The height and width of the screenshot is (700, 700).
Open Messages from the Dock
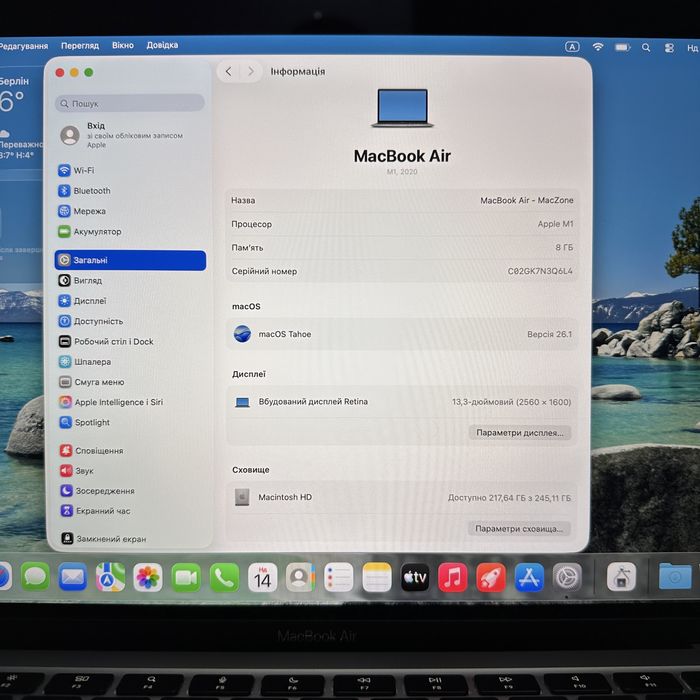[x=35, y=577]
